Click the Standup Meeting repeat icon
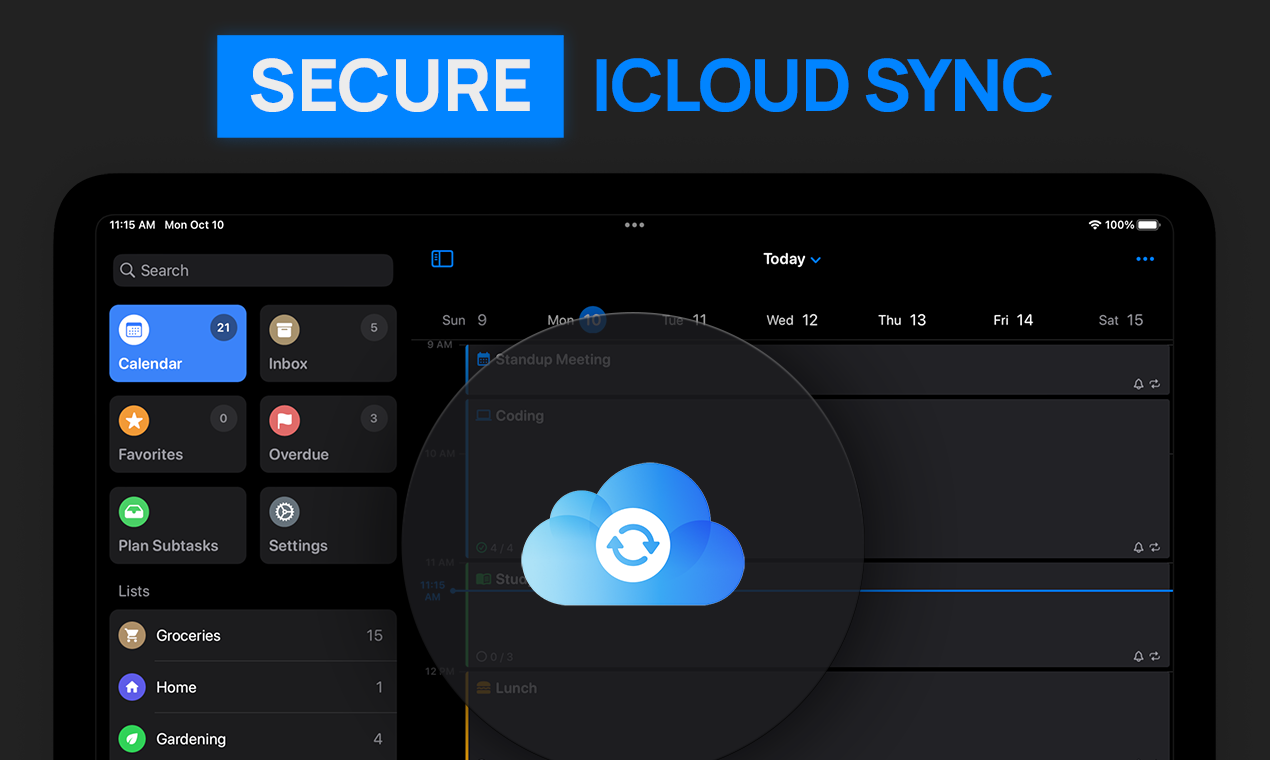Viewport: 1270px width, 760px height. point(1155,384)
